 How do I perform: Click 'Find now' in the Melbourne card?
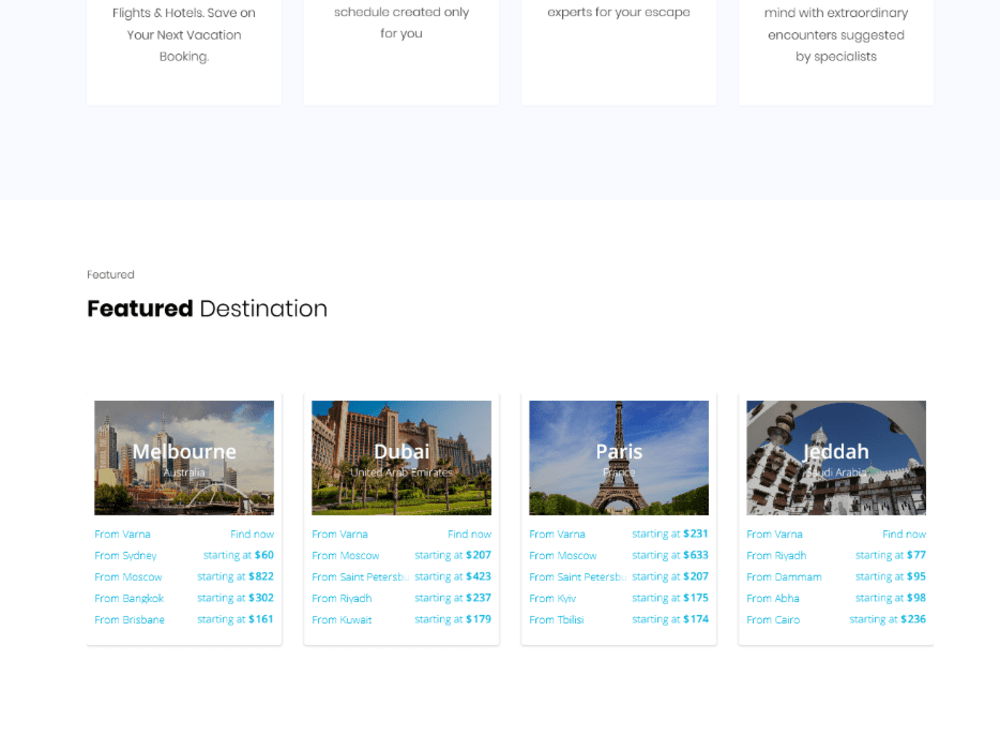(x=252, y=534)
